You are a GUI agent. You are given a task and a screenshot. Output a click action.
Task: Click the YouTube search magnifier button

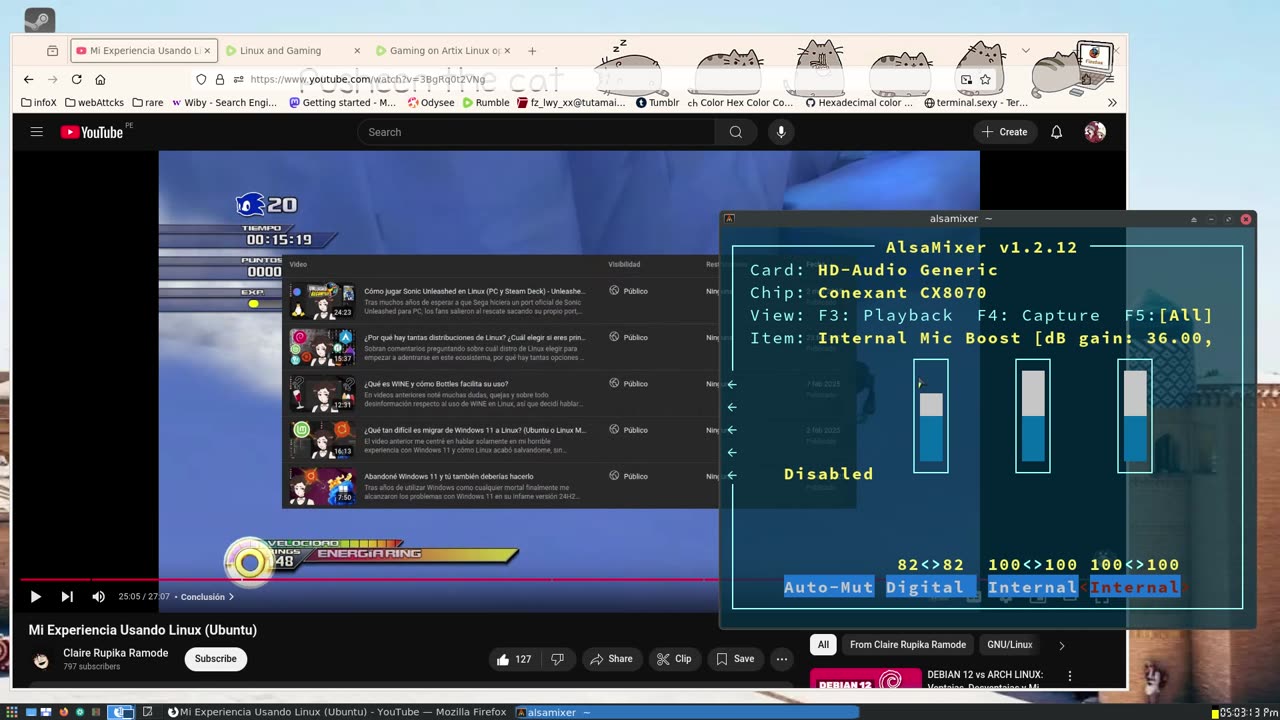736,132
